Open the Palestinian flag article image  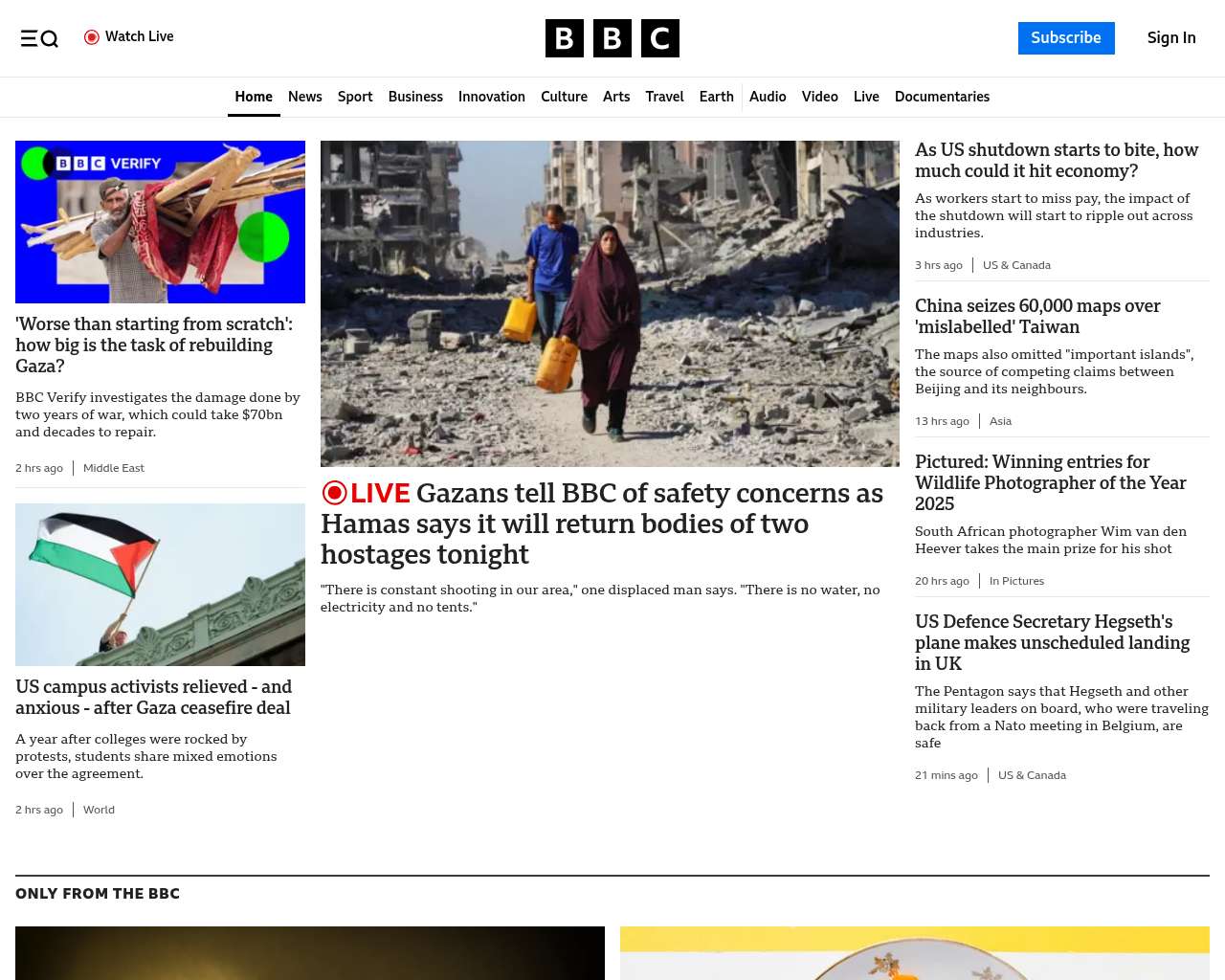(x=160, y=585)
